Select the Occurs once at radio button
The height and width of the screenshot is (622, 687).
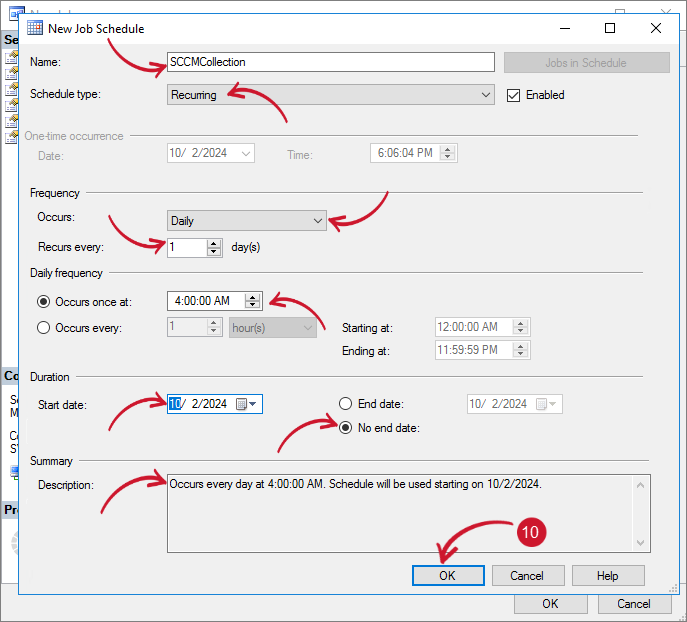point(43,301)
